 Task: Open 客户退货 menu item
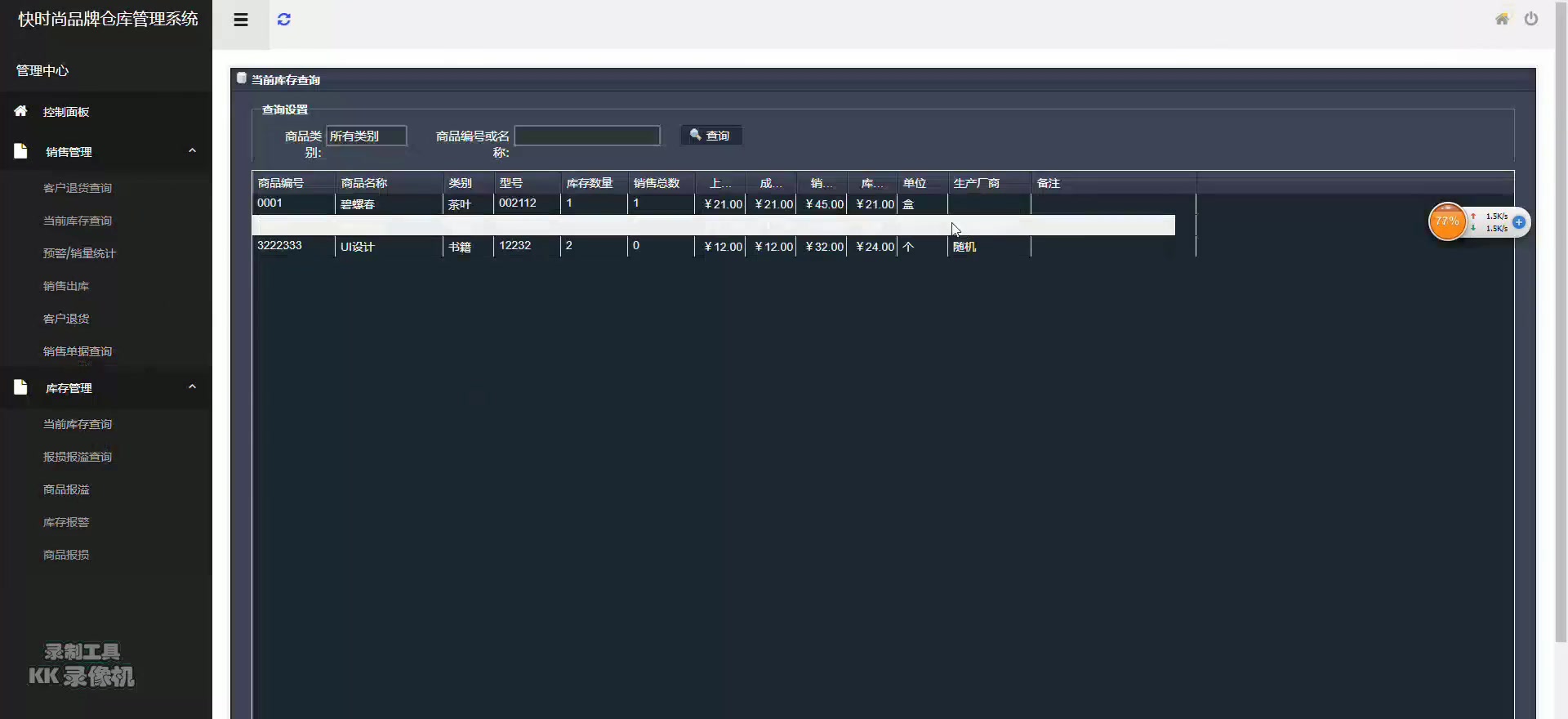pyautogui.click(x=66, y=319)
